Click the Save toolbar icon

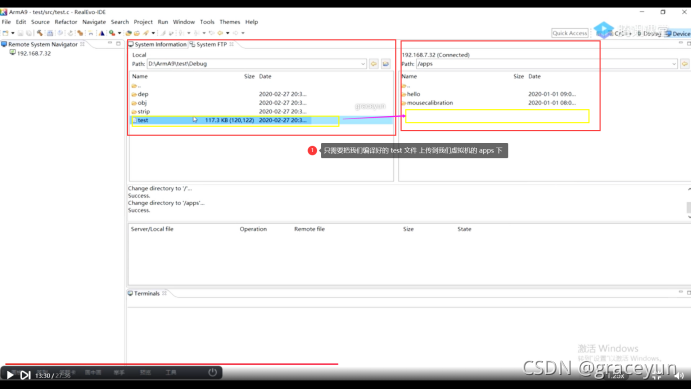tap(20, 33)
